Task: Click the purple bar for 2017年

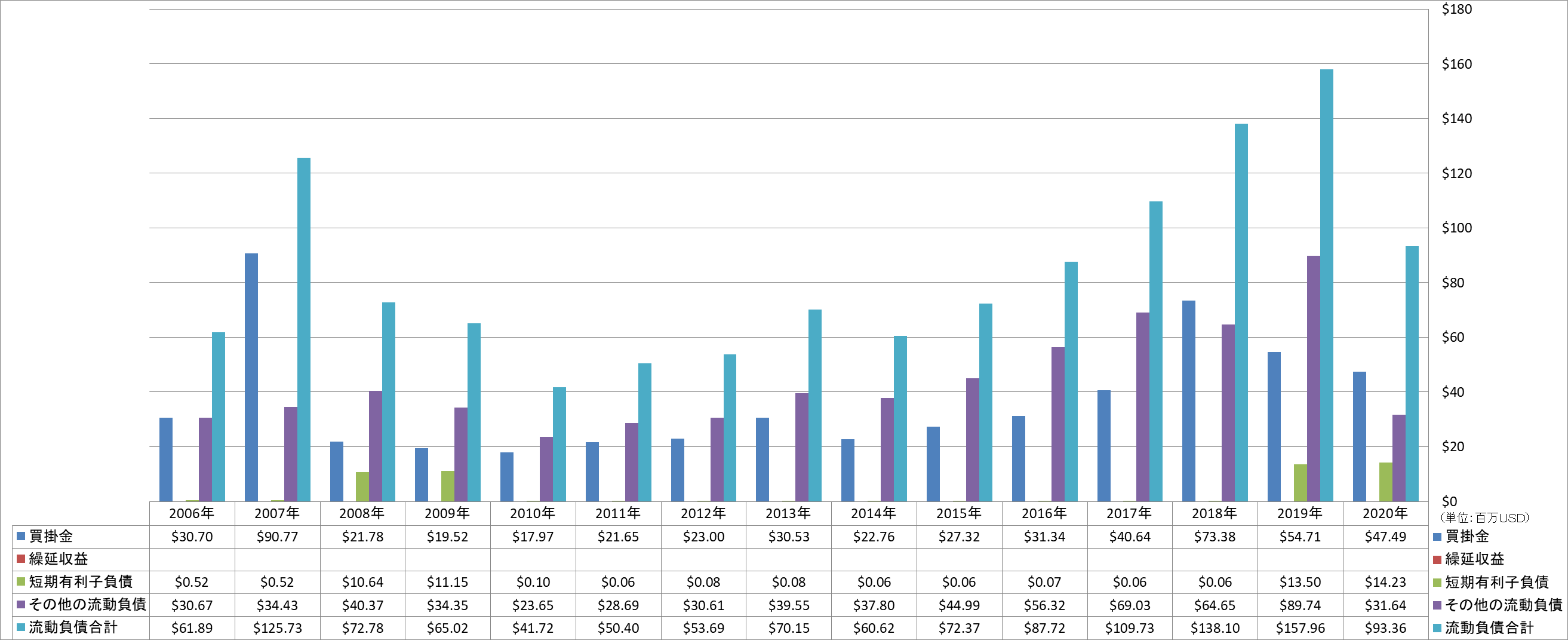Action: tap(1142, 408)
